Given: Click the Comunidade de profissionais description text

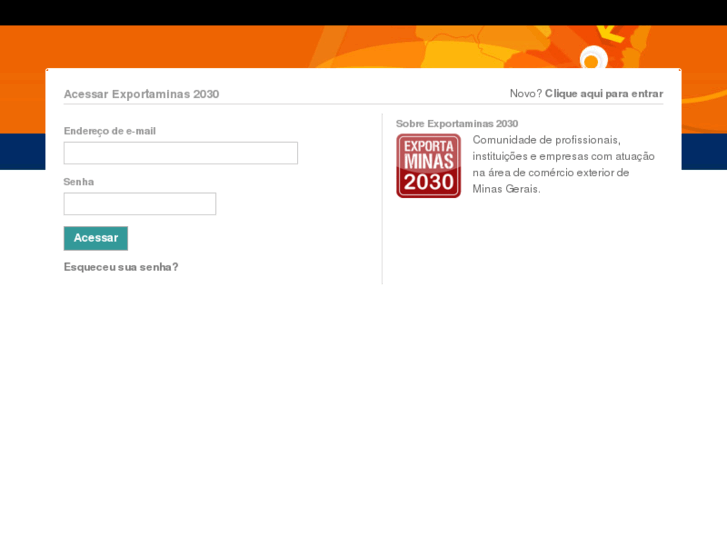Looking at the screenshot, I should tap(563, 164).
